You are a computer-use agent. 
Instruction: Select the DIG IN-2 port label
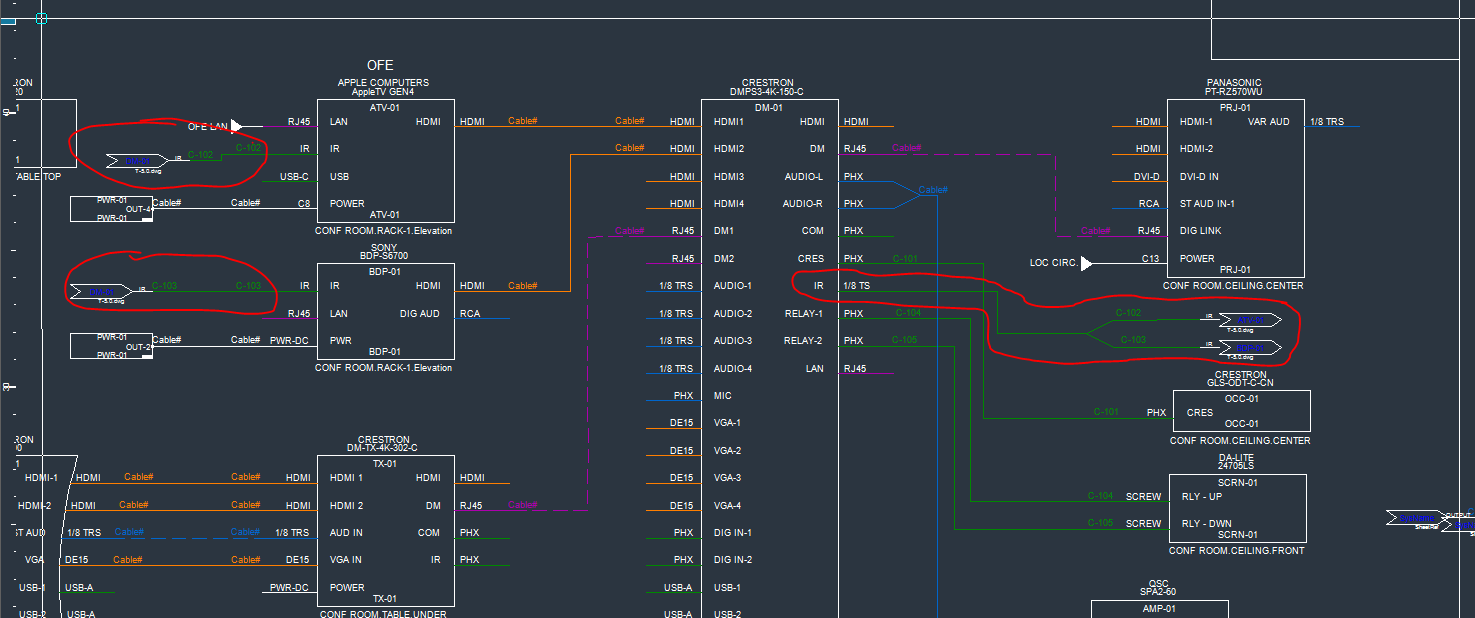733,560
